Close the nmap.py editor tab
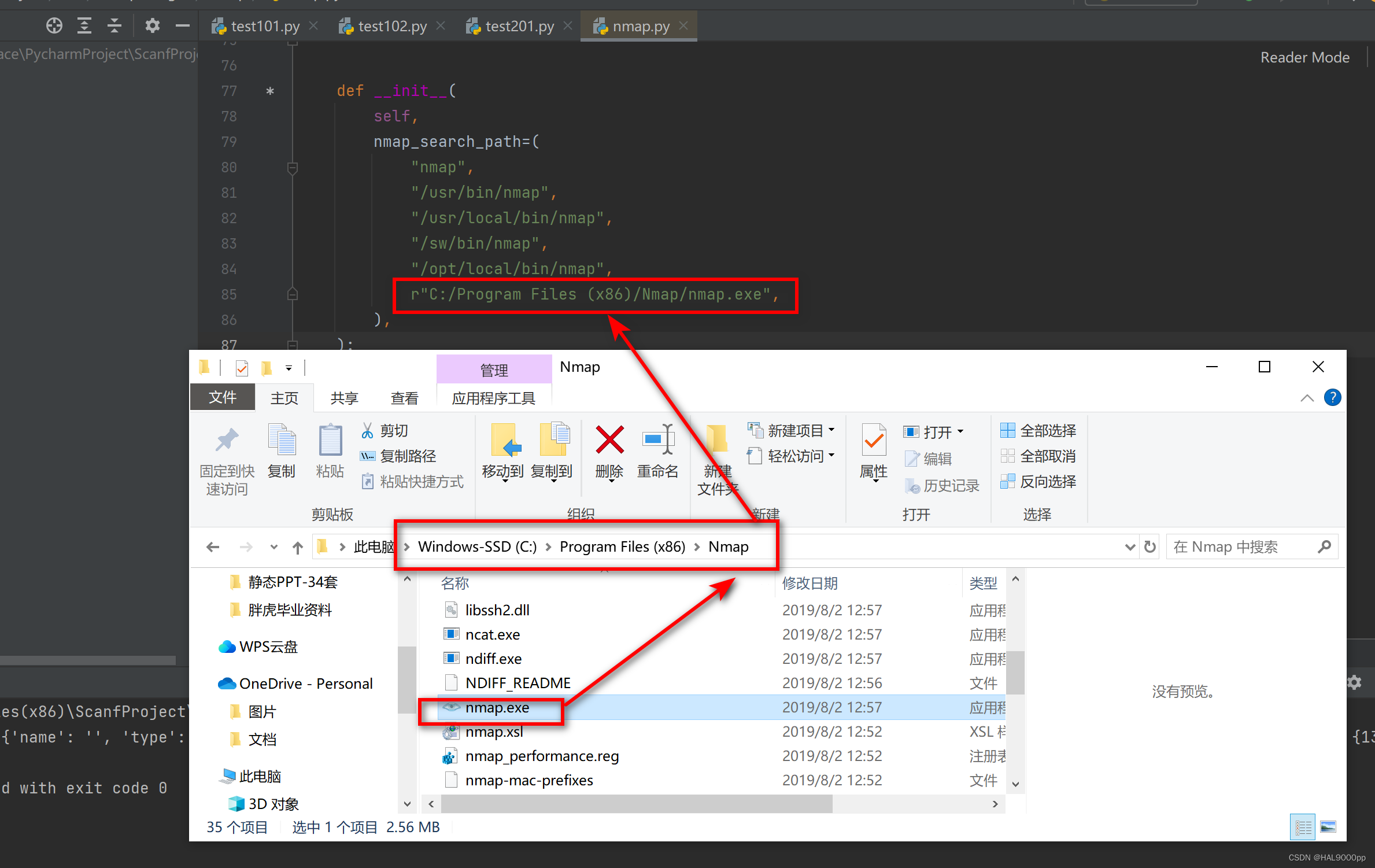1375x868 pixels. click(x=684, y=25)
